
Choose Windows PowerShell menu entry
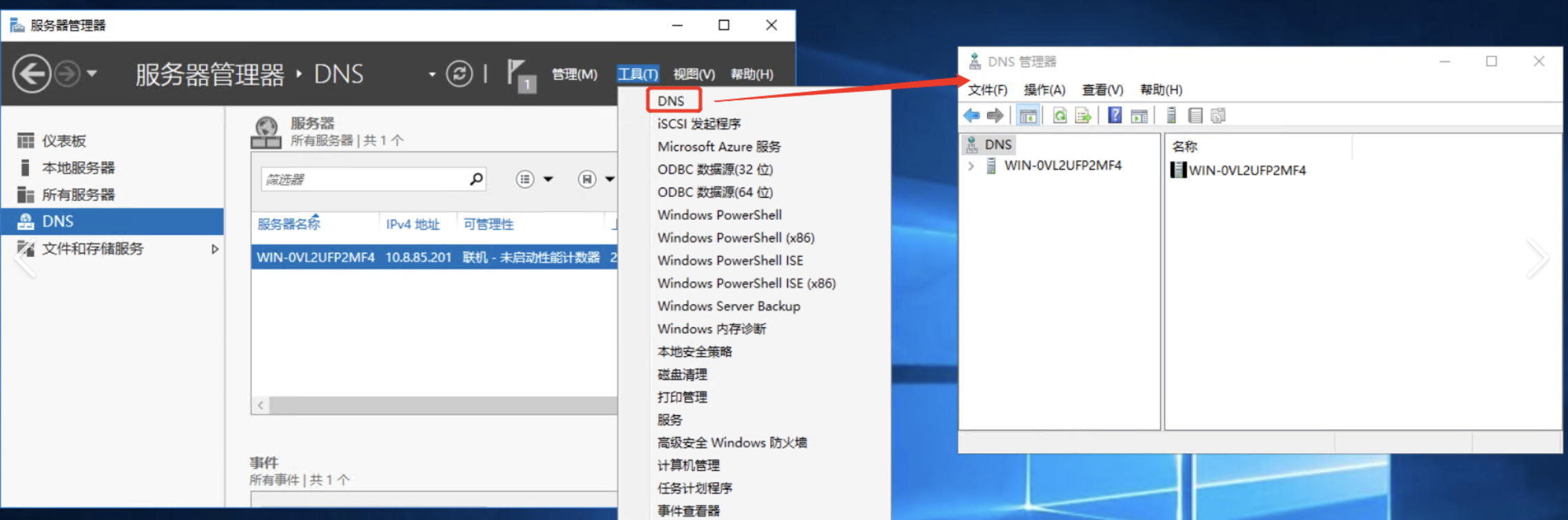click(719, 215)
